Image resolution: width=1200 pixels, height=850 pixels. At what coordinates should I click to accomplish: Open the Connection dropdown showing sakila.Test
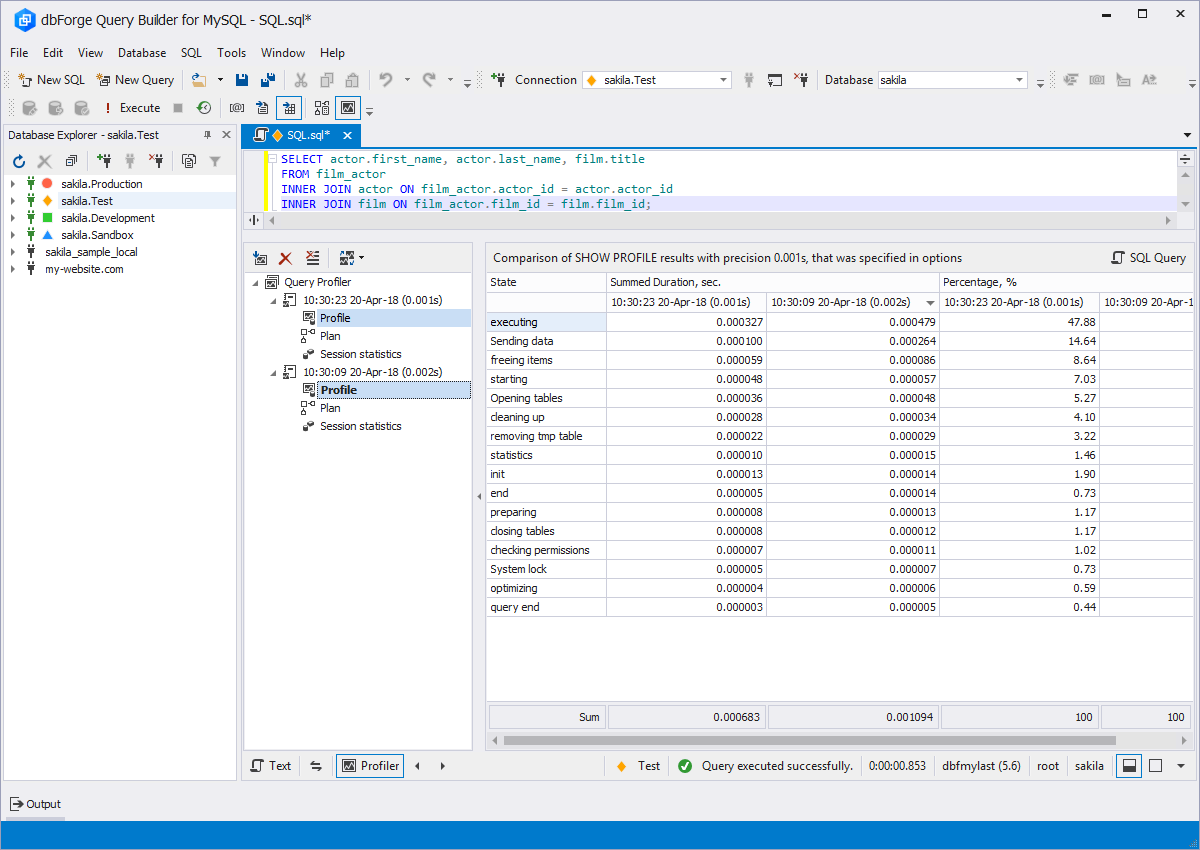coord(723,80)
